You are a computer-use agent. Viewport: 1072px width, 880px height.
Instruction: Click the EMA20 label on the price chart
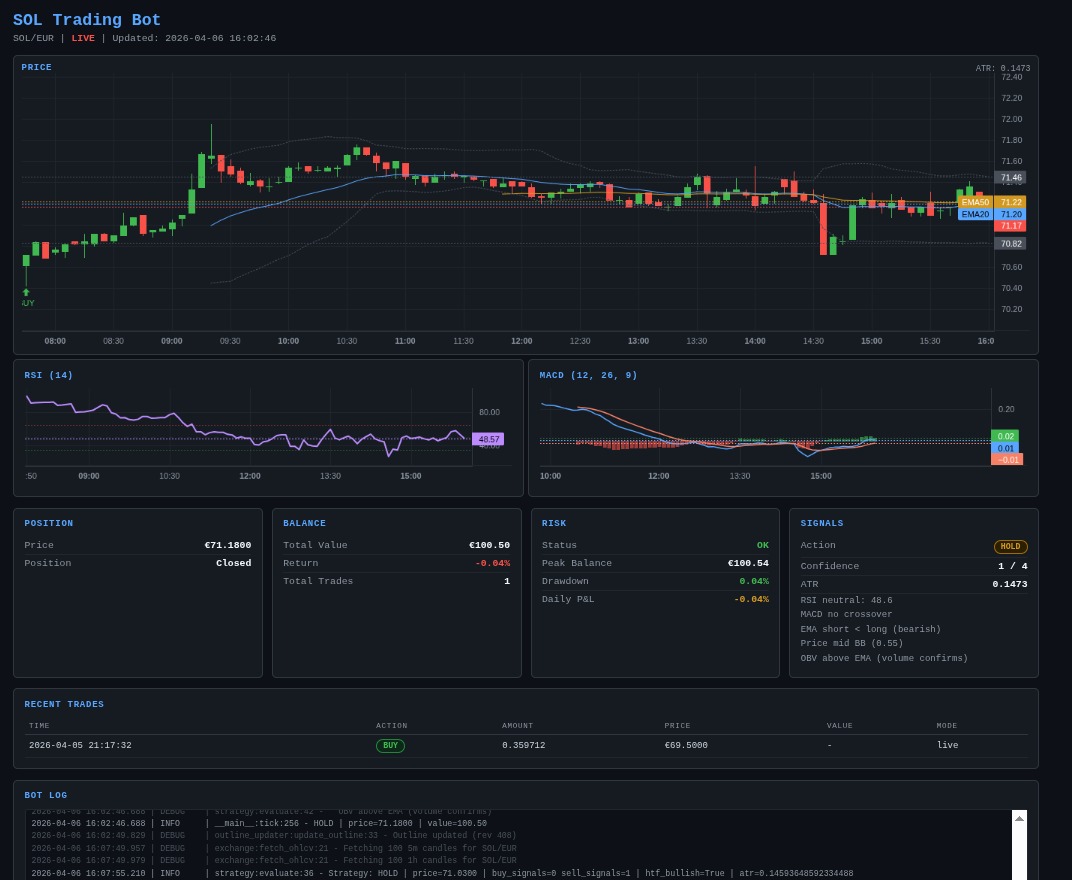[x=975, y=214]
